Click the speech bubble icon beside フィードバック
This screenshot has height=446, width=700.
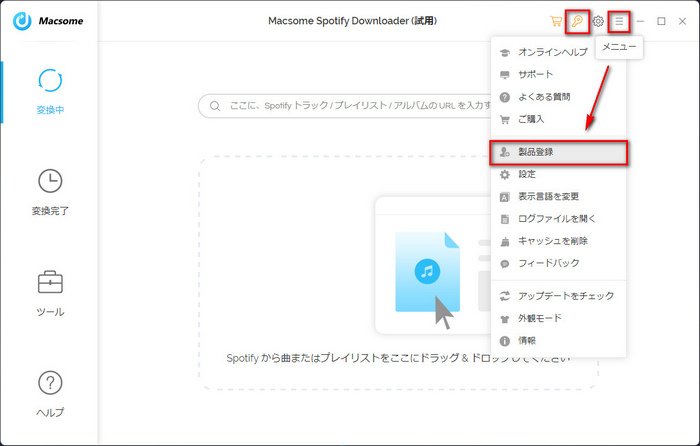pos(504,264)
